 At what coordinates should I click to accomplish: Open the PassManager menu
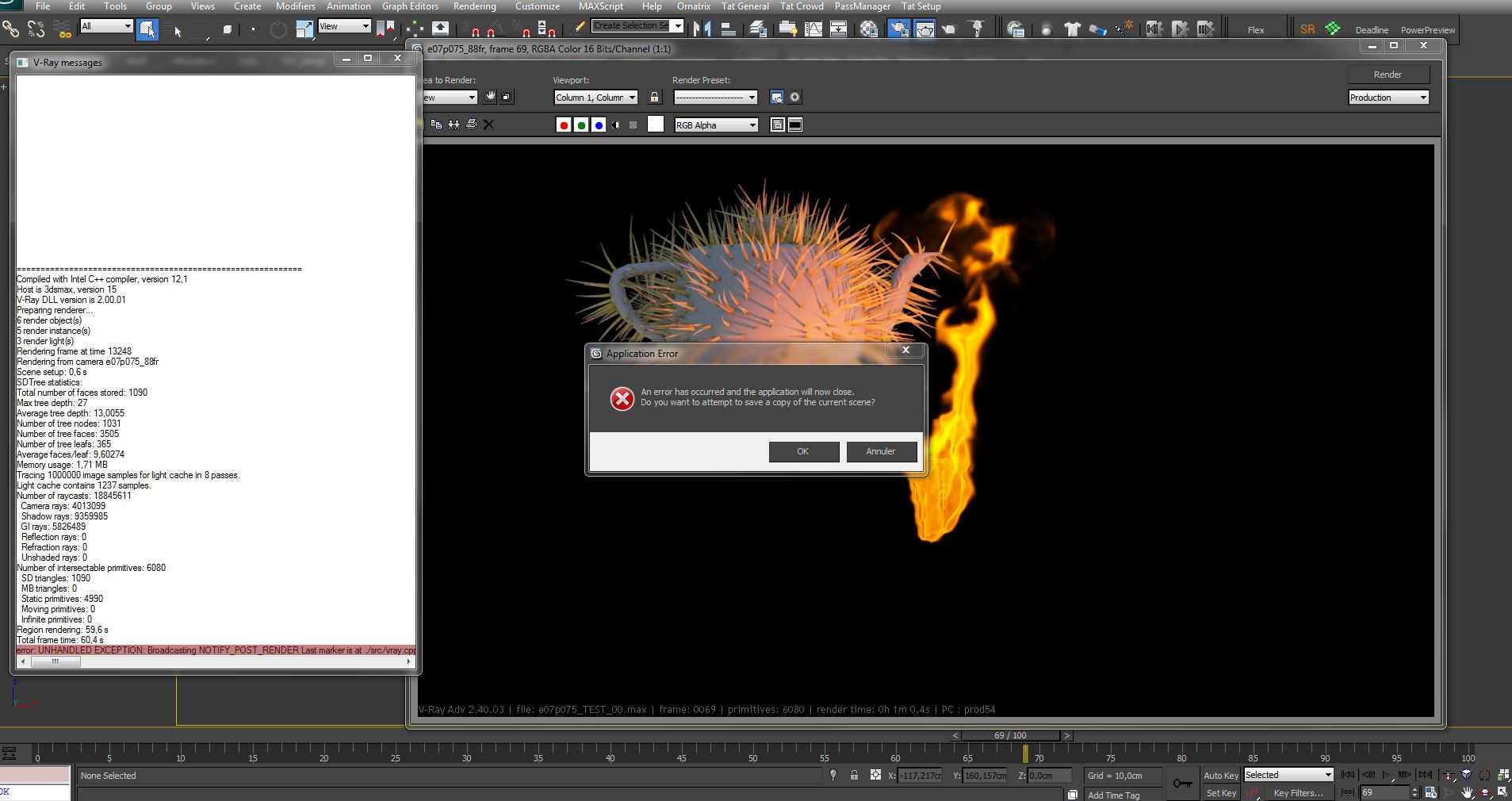[862, 6]
